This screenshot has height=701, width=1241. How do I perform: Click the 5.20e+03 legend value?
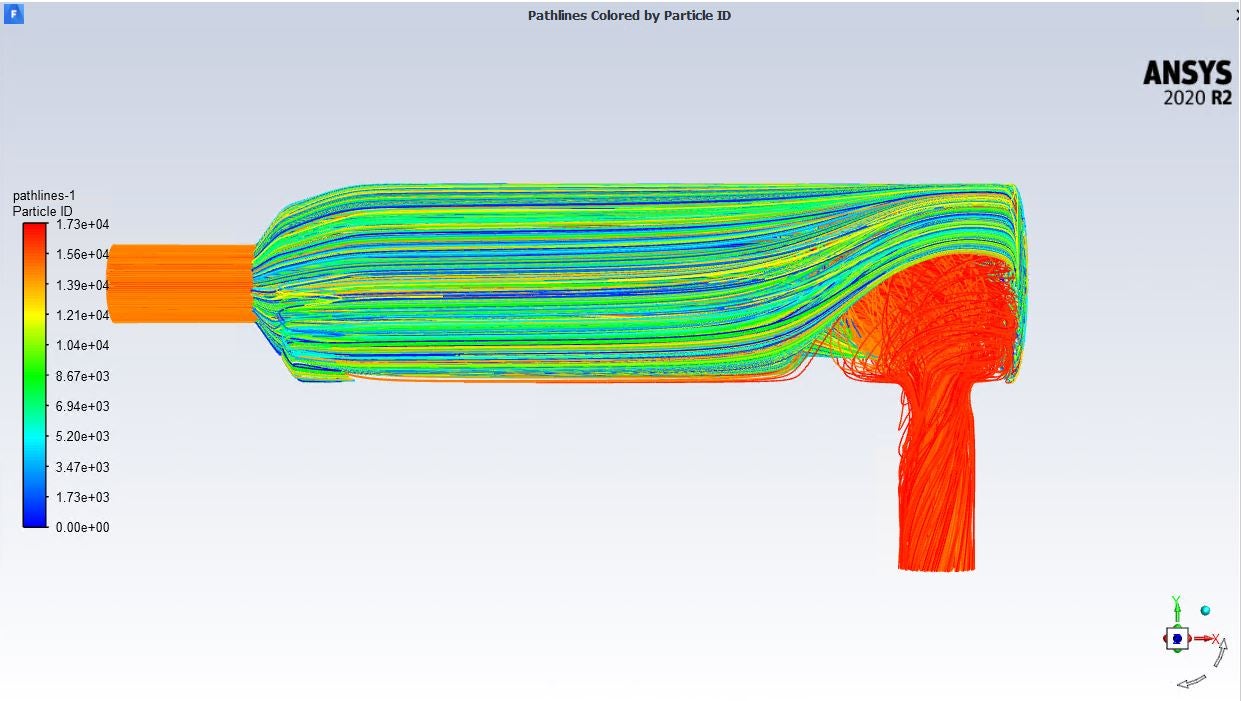tap(83, 436)
